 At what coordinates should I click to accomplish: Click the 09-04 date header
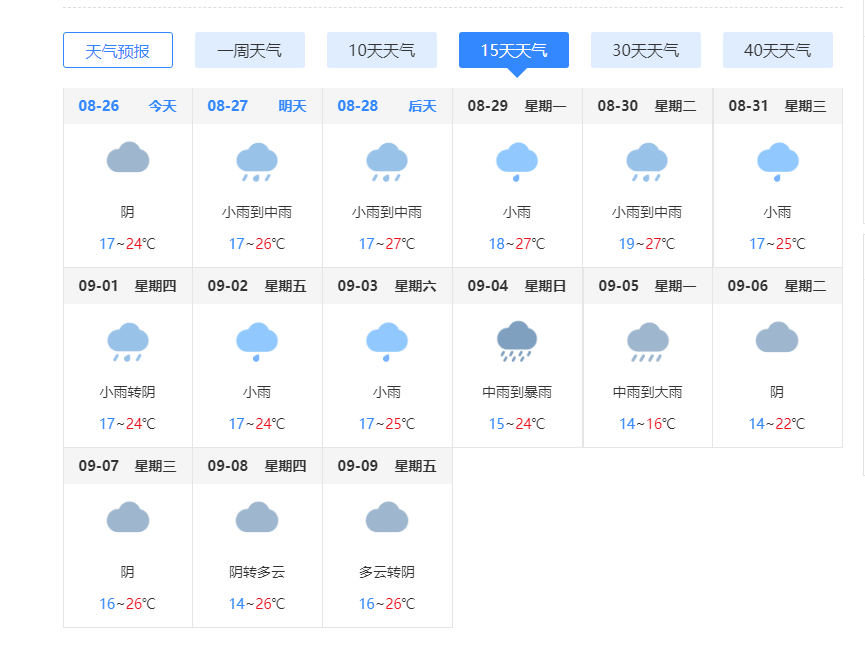(x=488, y=286)
